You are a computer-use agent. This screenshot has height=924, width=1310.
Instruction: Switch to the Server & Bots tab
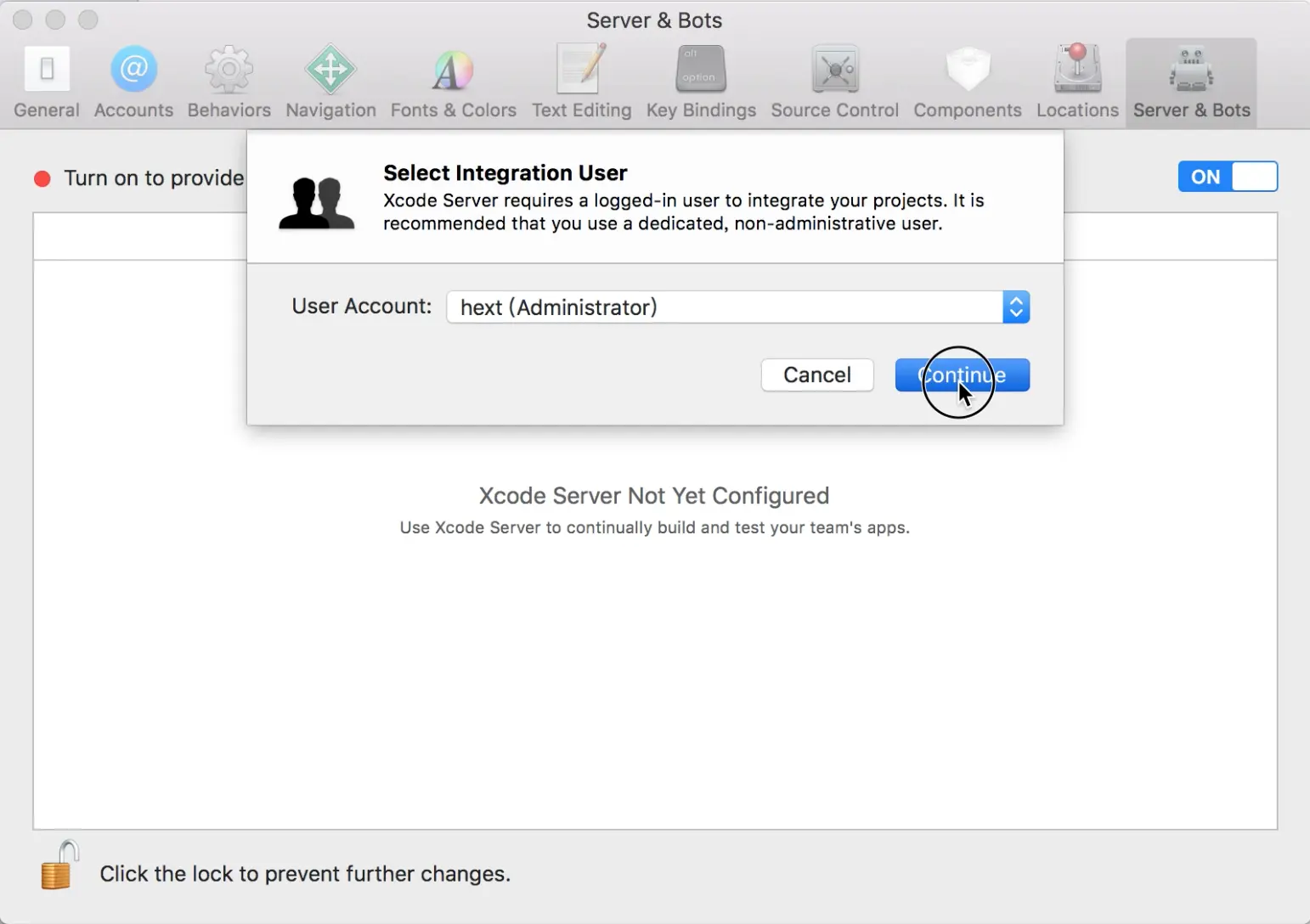click(x=1191, y=82)
